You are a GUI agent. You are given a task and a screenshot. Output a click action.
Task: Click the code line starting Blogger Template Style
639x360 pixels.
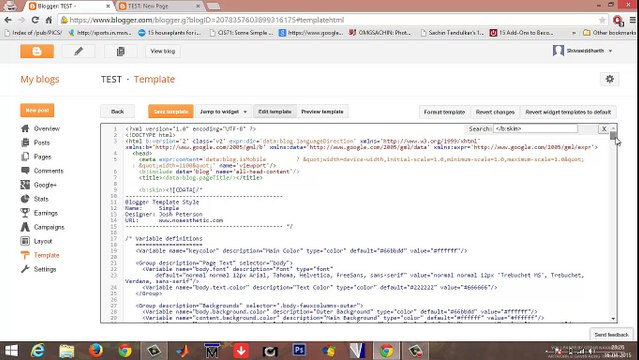162,202
